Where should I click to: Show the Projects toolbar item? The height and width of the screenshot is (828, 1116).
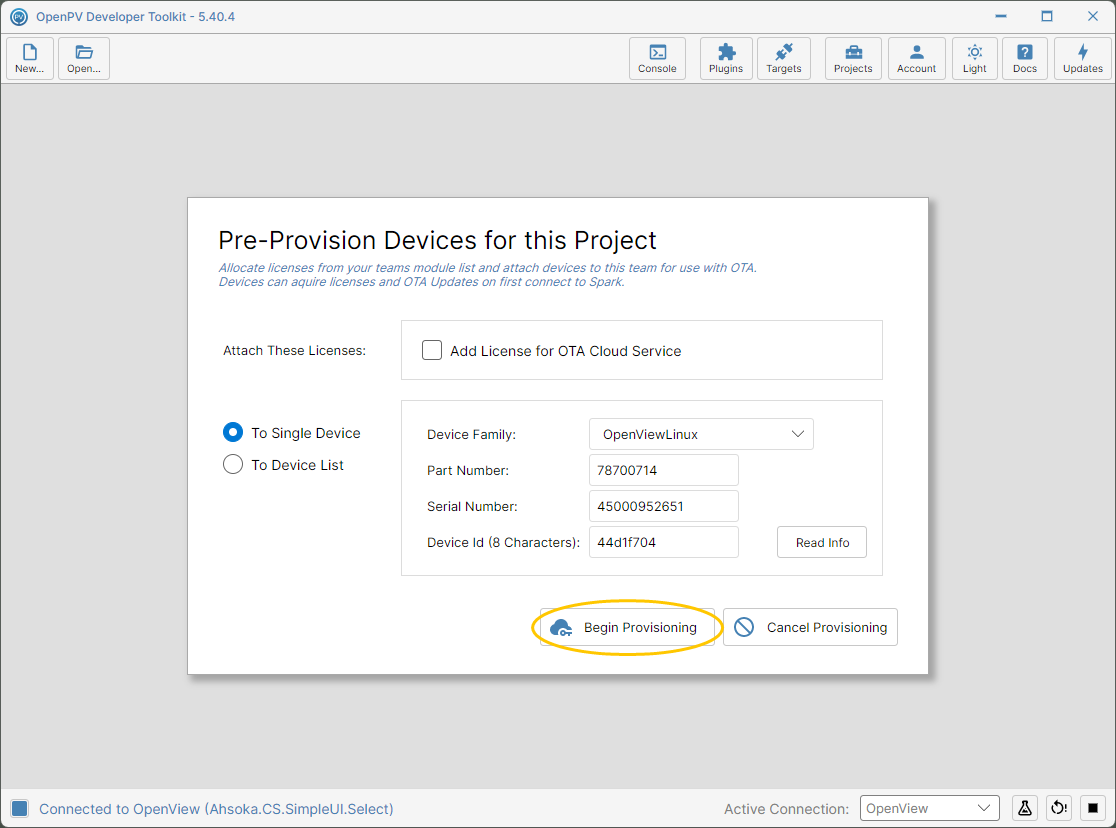[853, 58]
